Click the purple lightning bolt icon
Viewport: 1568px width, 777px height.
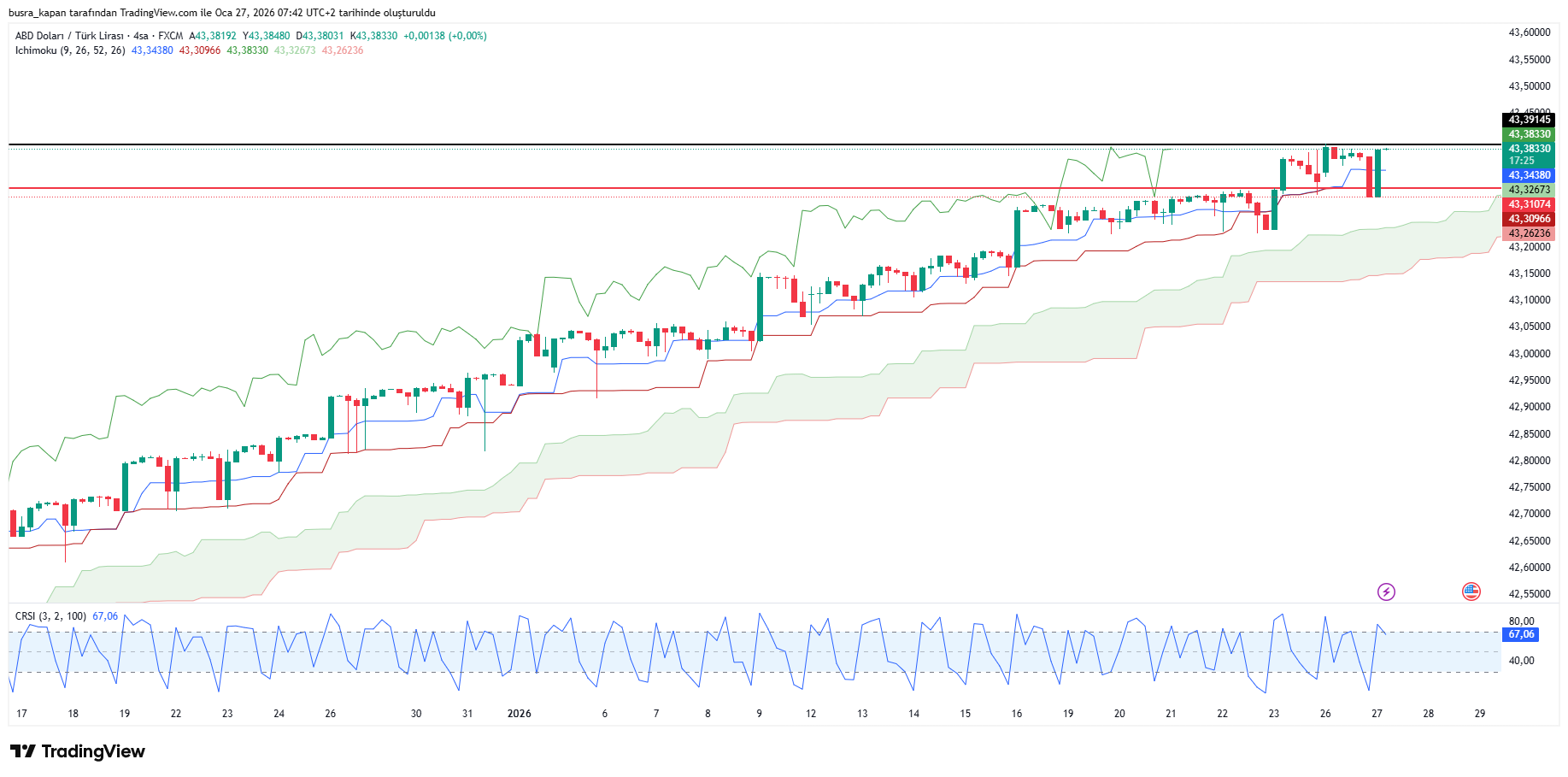point(1386,592)
